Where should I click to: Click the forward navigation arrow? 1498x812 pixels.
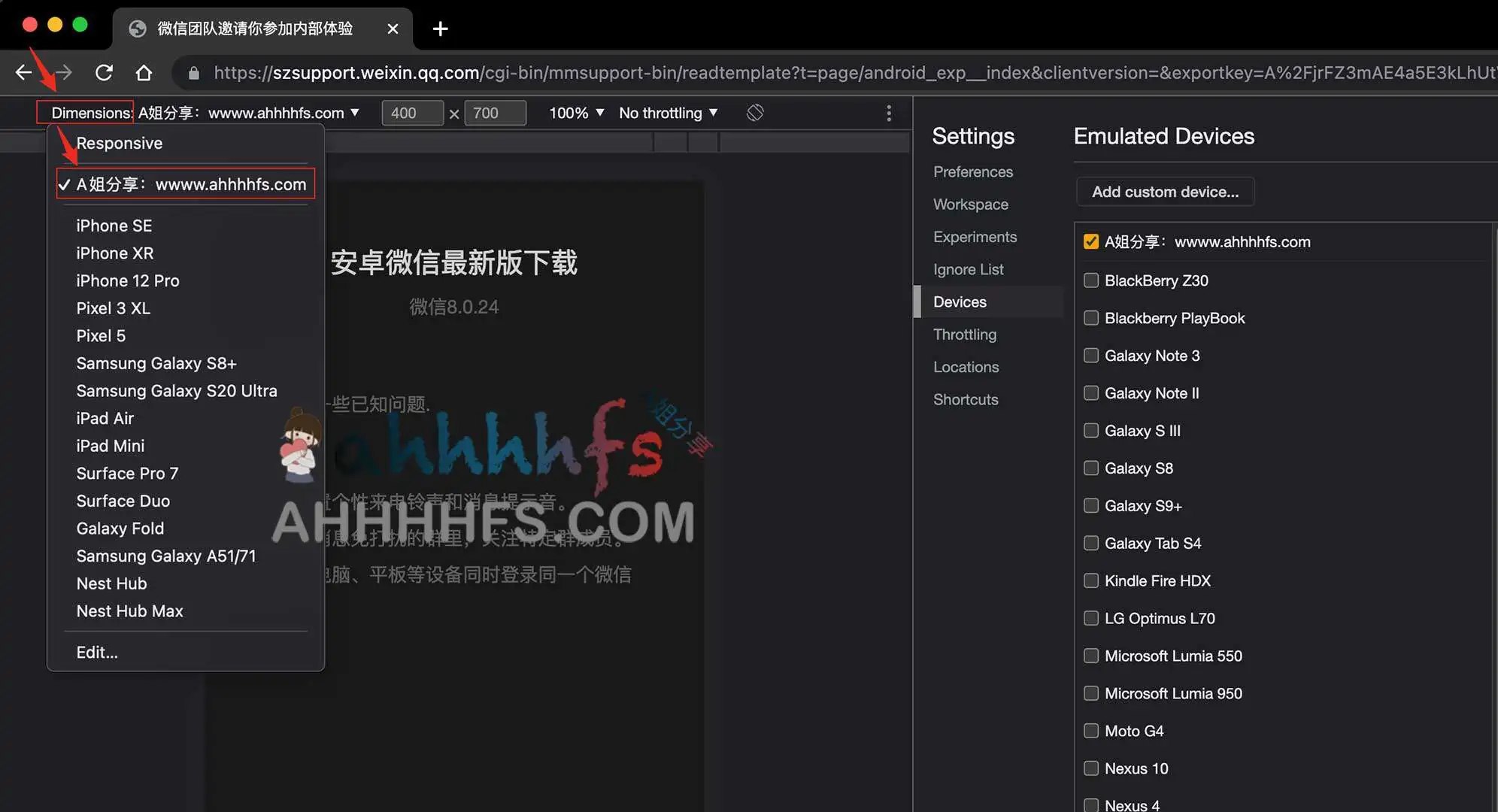tap(63, 72)
